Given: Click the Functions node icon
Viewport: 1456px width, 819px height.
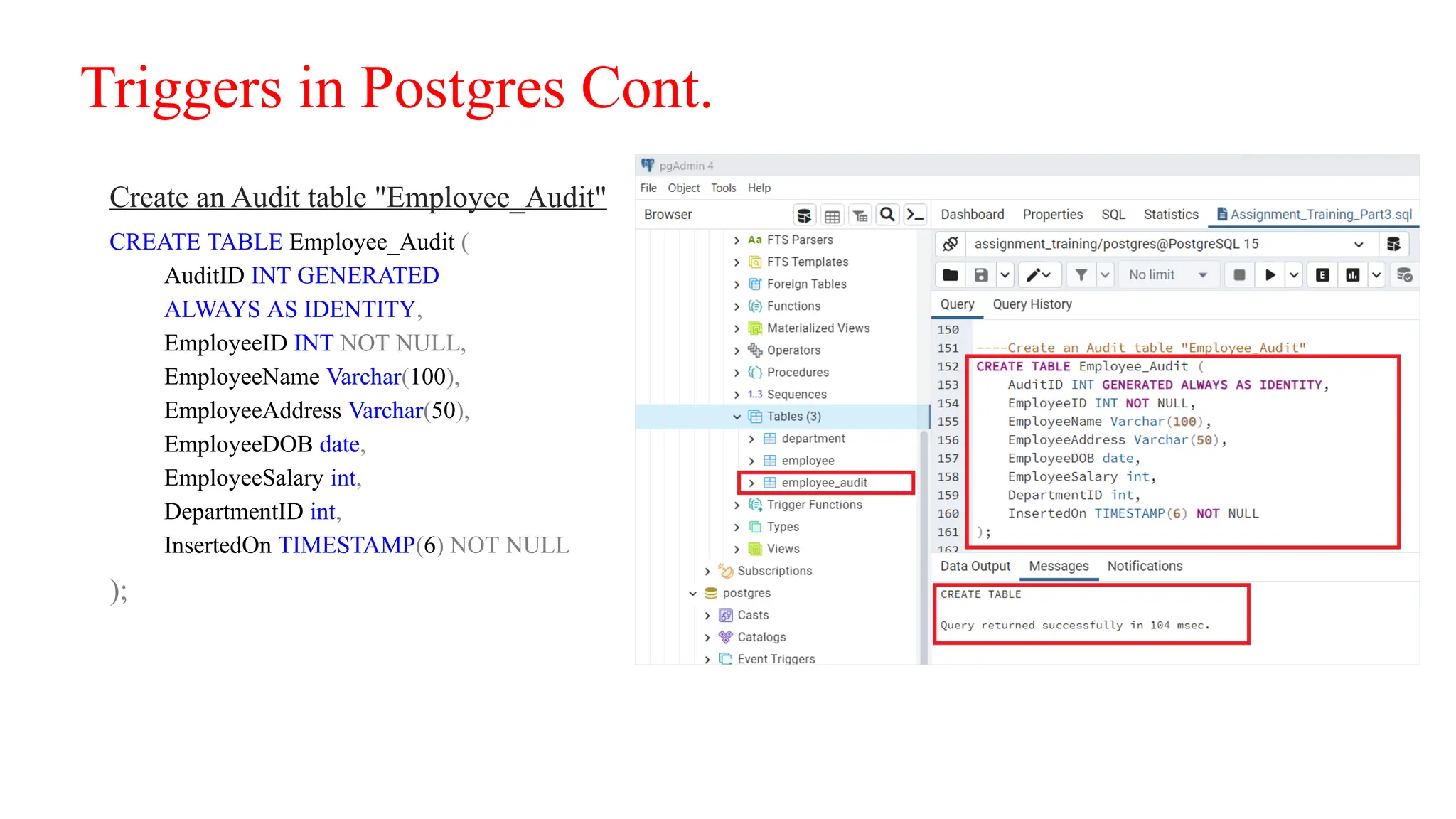Looking at the screenshot, I should coord(755,306).
